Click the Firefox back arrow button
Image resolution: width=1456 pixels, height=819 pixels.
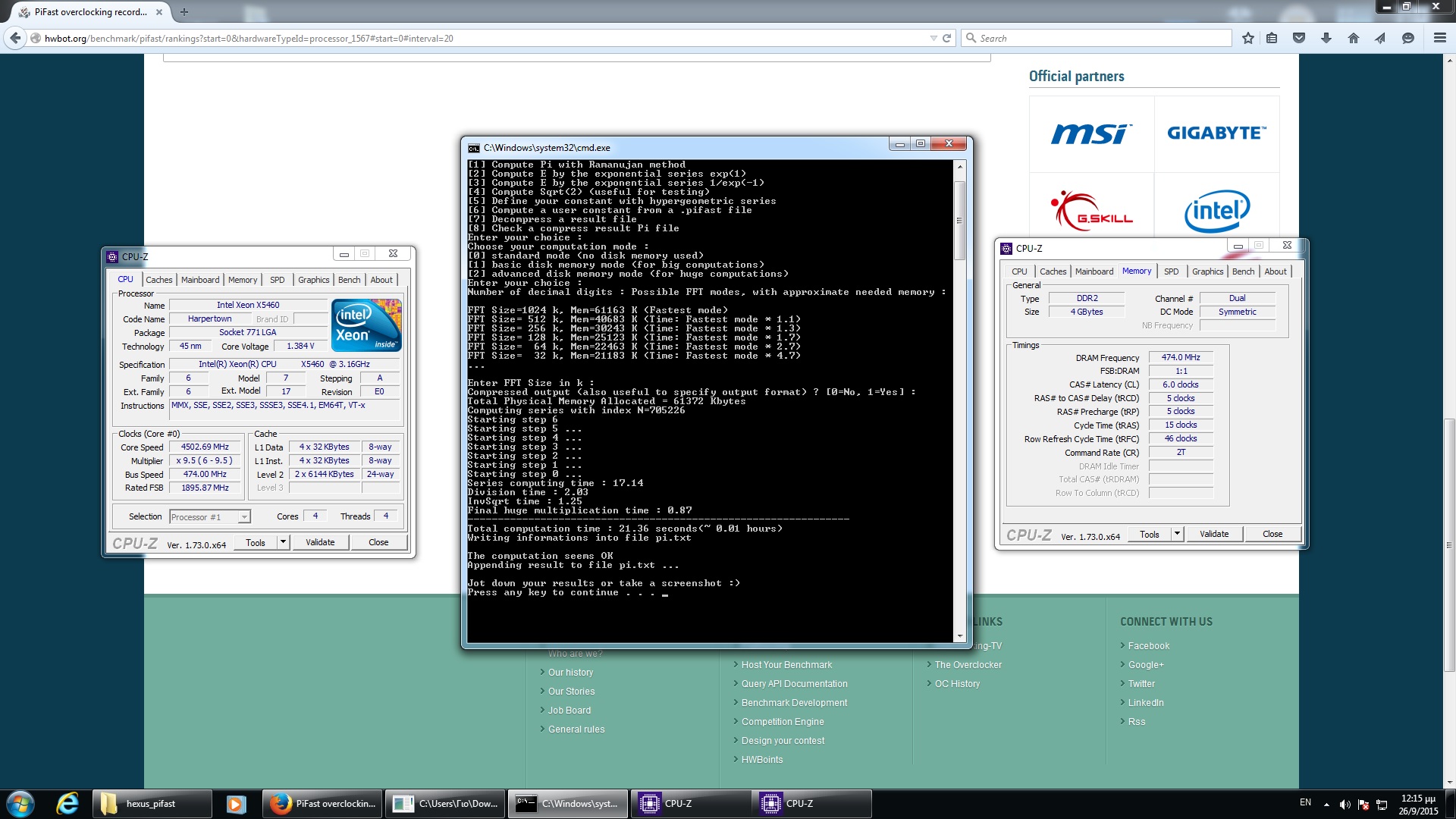click(15, 38)
